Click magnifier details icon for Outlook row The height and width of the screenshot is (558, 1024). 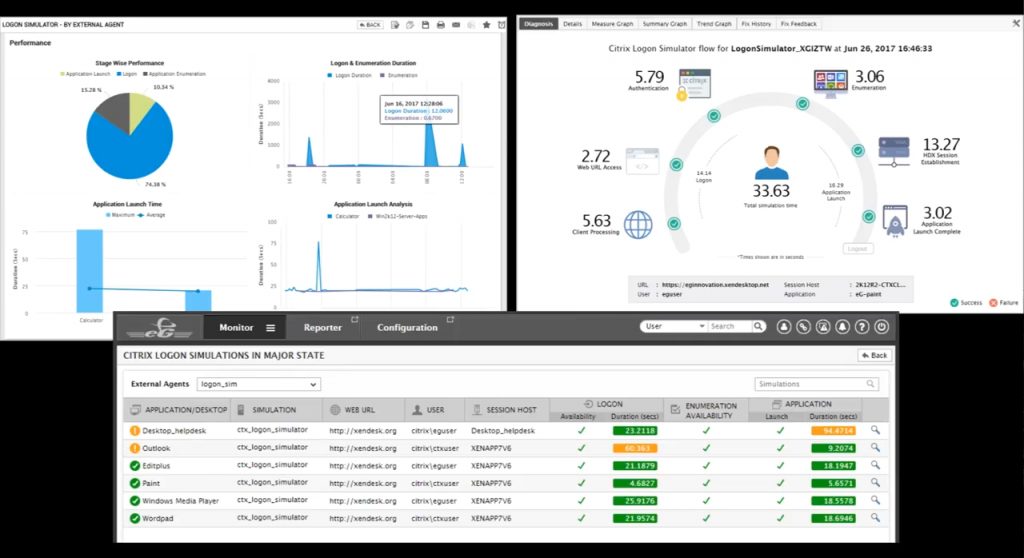pyautogui.click(x=875, y=448)
